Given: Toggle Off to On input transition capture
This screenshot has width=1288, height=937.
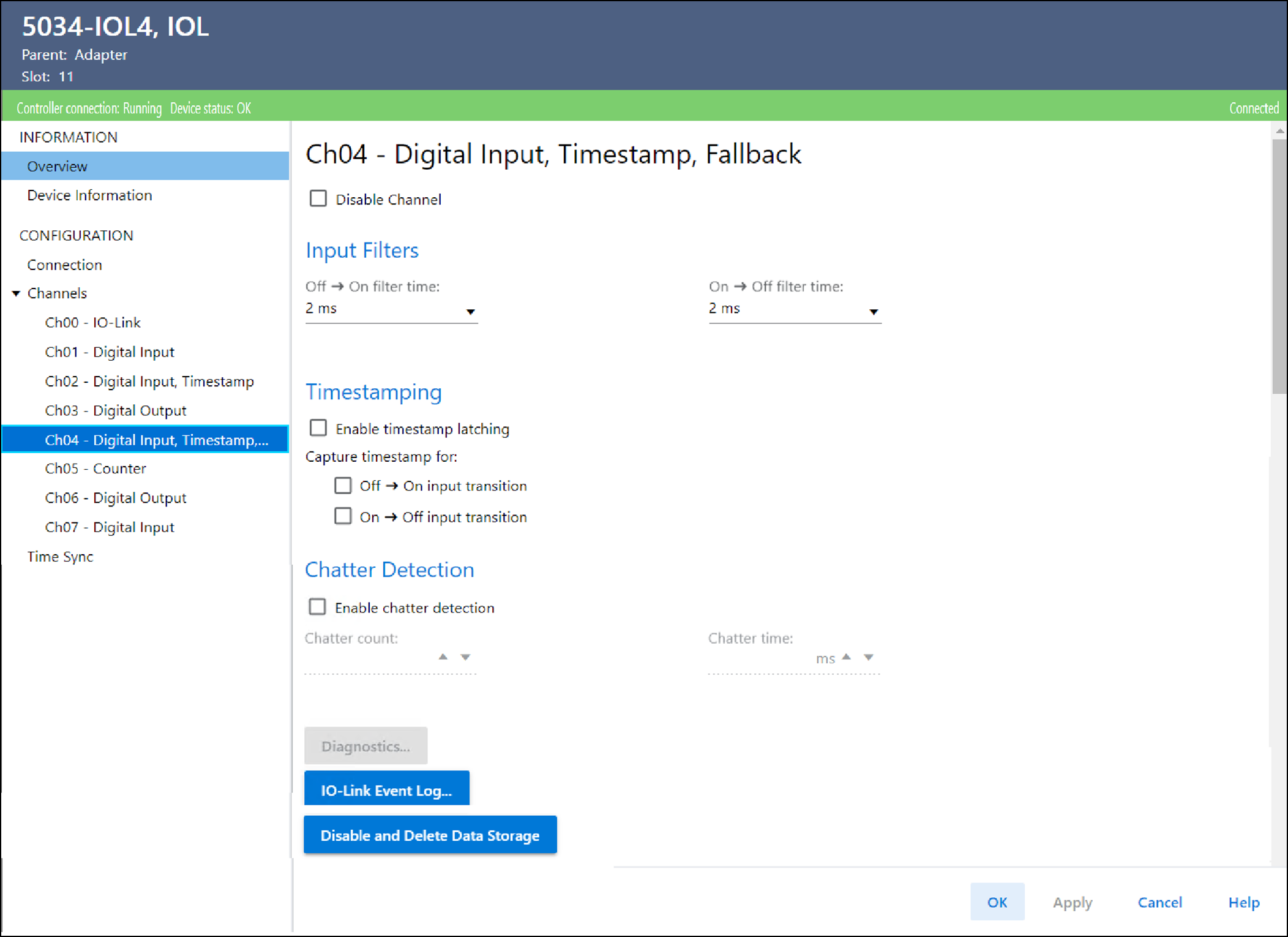Looking at the screenshot, I should (343, 486).
